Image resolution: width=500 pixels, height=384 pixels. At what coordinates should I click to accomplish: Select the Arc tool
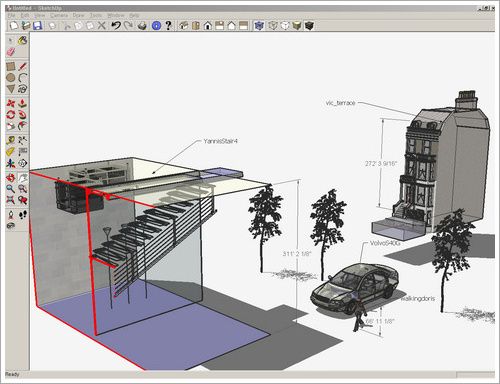tap(22, 78)
